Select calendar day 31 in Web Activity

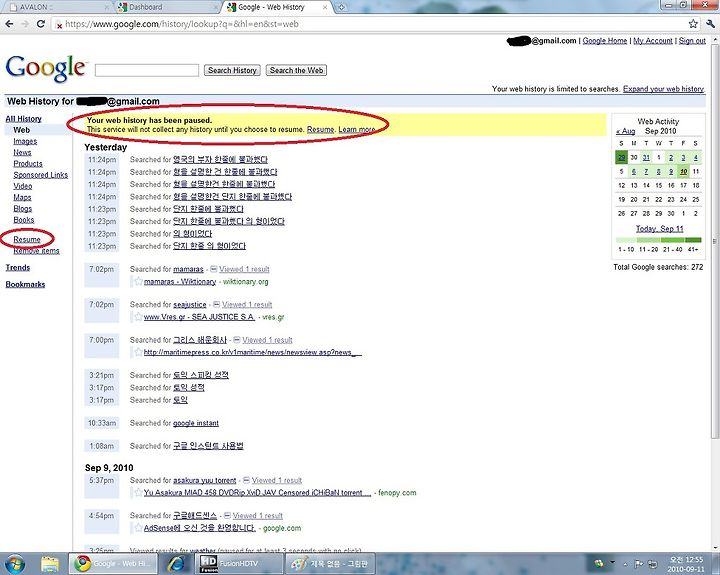click(x=646, y=158)
